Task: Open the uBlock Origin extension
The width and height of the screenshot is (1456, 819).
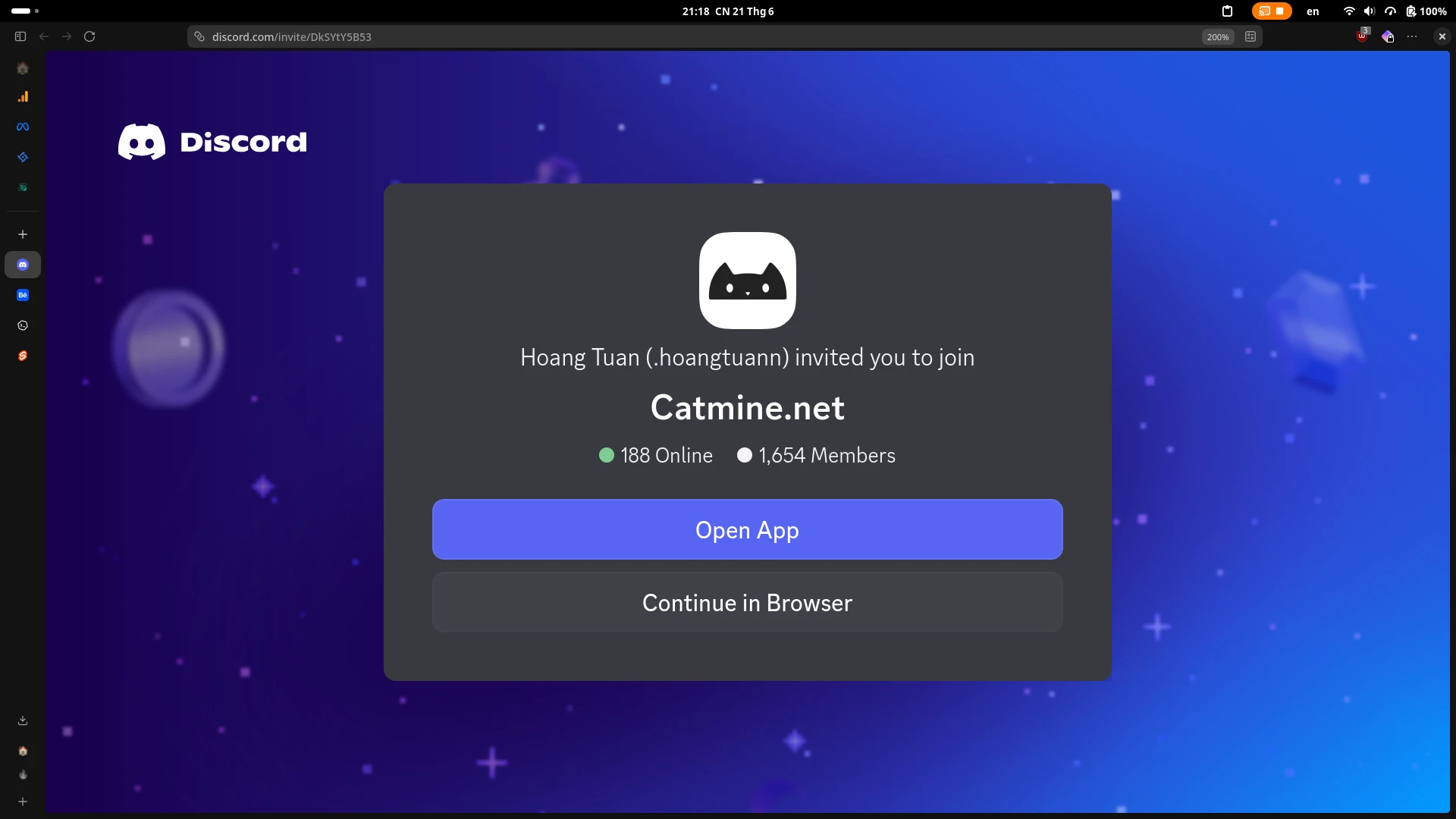Action: (x=1363, y=36)
